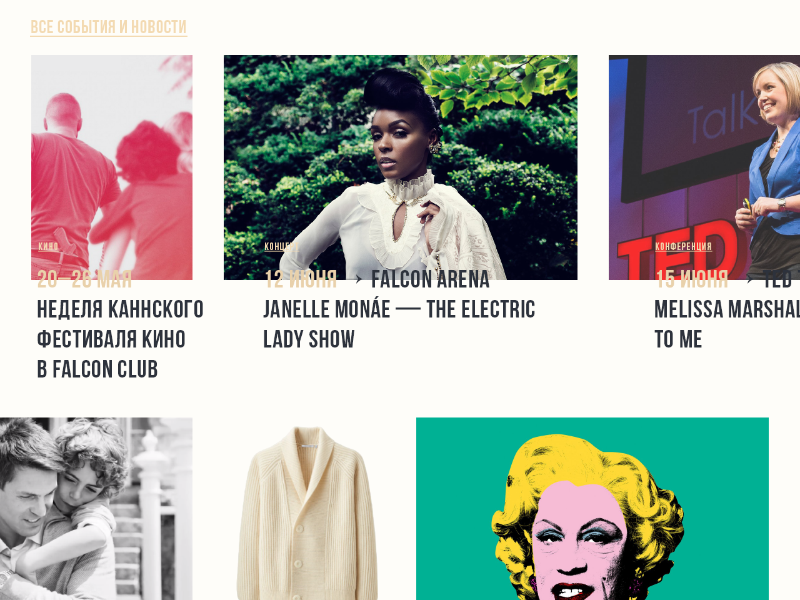Open the TED conference stage photo
This screenshot has width=800, height=600.
(x=704, y=167)
